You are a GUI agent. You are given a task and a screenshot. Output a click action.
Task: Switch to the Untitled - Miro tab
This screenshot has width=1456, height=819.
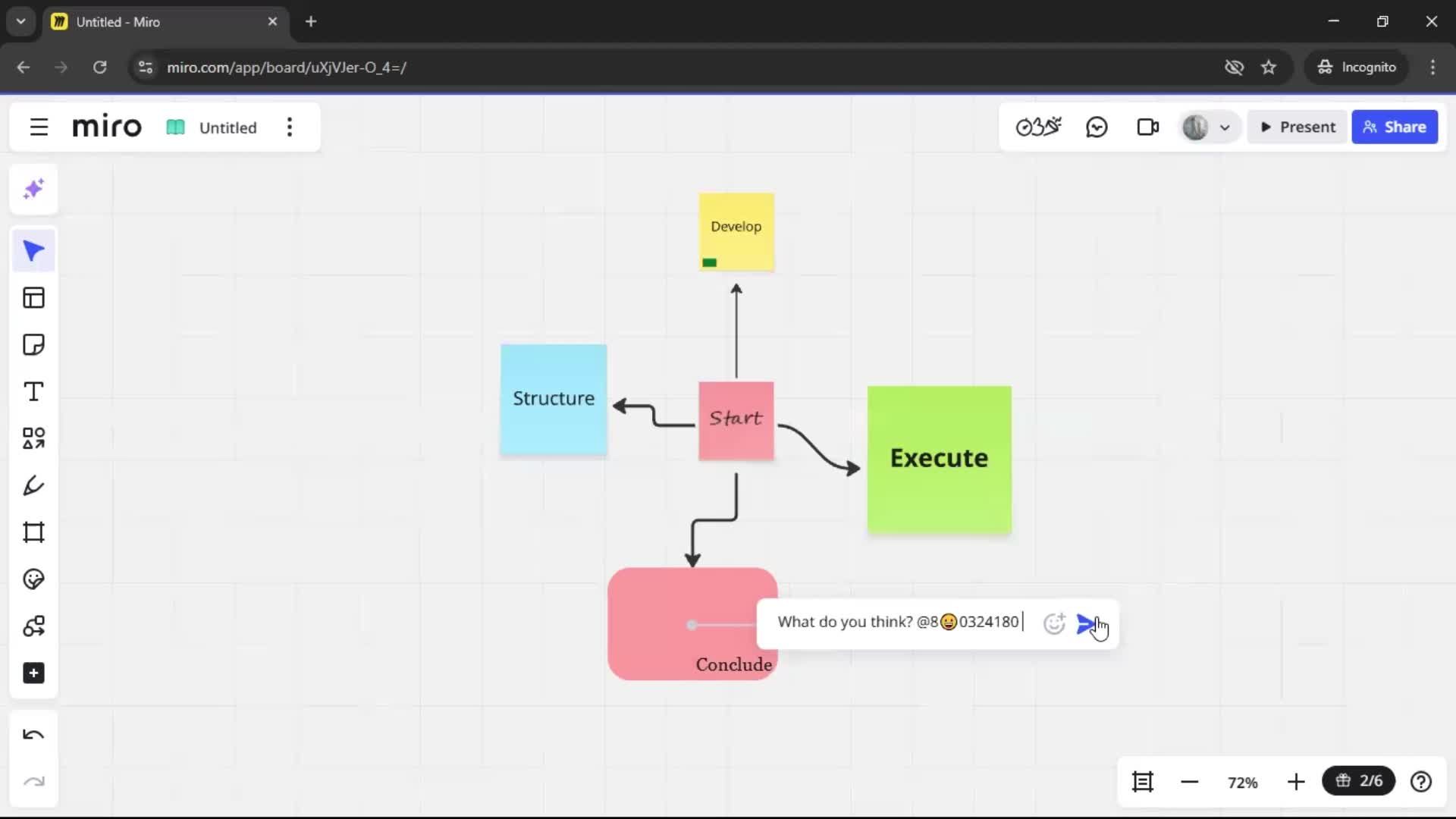[x=165, y=22]
